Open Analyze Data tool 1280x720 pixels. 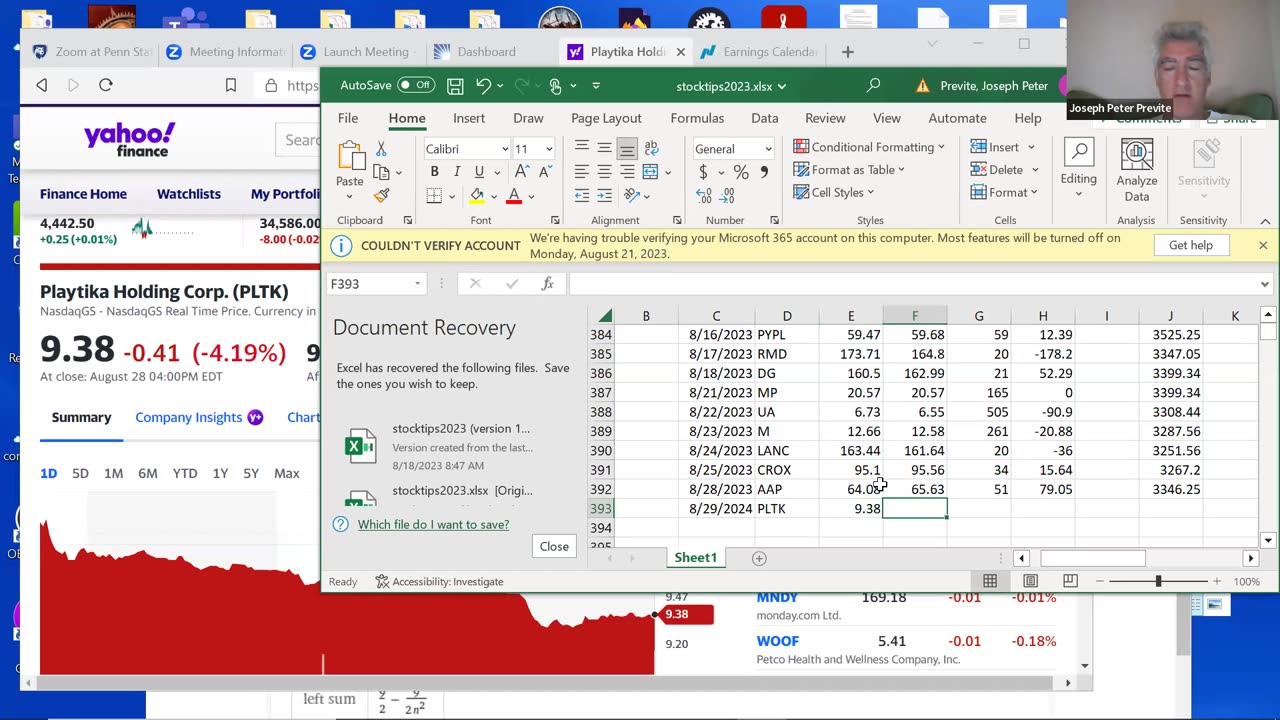[x=1136, y=171]
